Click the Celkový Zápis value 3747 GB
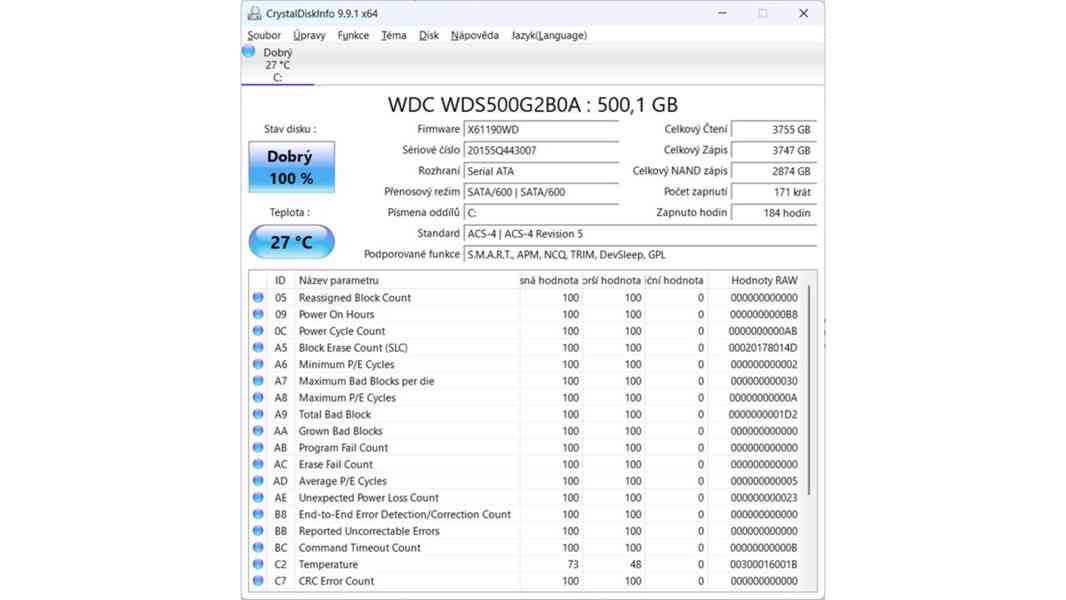Viewport: 1066px width, 600px height. click(x=774, y=150)
